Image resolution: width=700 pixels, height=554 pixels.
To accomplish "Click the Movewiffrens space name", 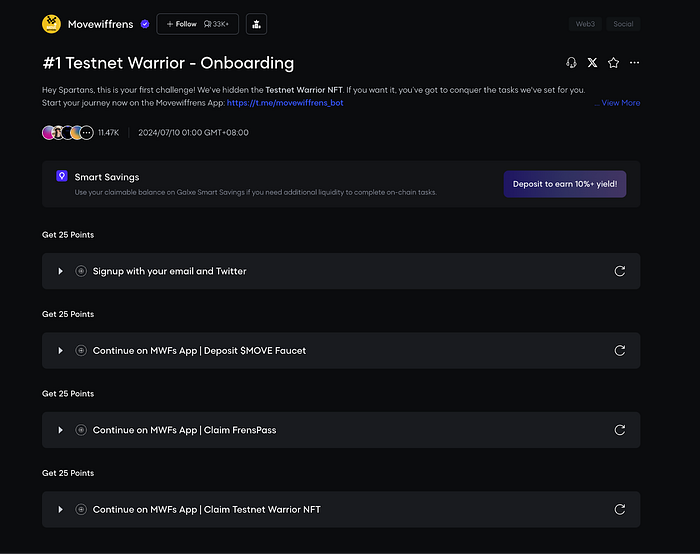I will pos(100,24).
